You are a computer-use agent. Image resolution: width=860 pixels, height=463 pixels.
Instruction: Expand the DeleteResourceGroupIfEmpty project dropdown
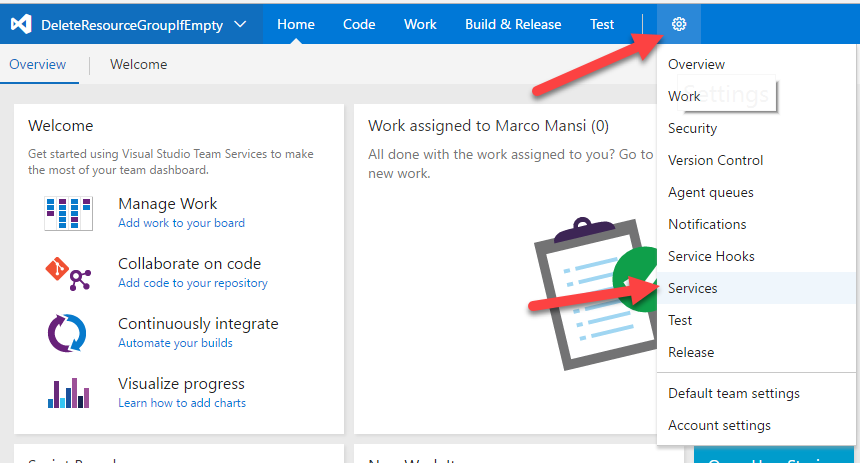240,24
